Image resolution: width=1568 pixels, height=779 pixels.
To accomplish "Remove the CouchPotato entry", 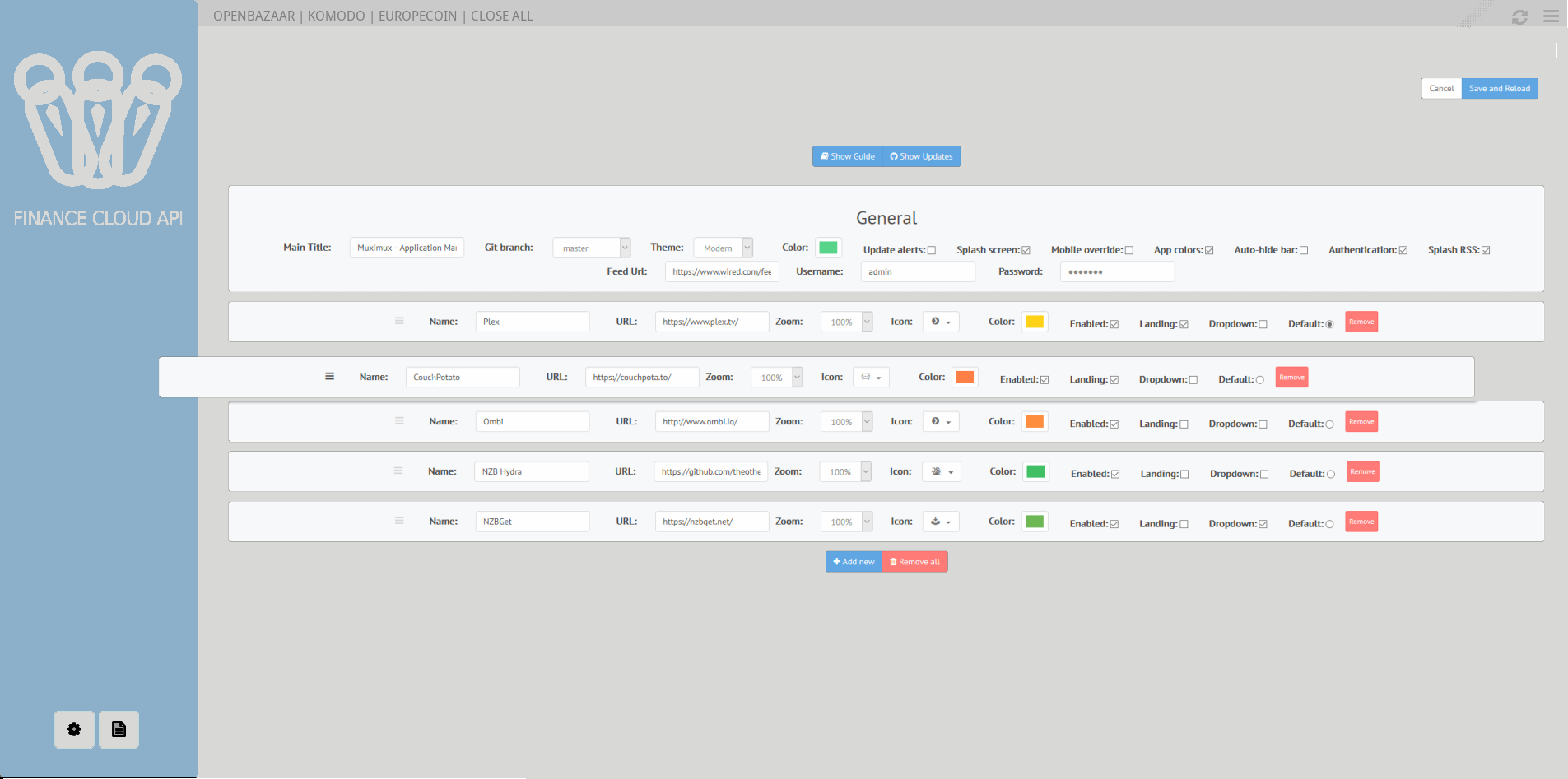I will pos(1291,378).
